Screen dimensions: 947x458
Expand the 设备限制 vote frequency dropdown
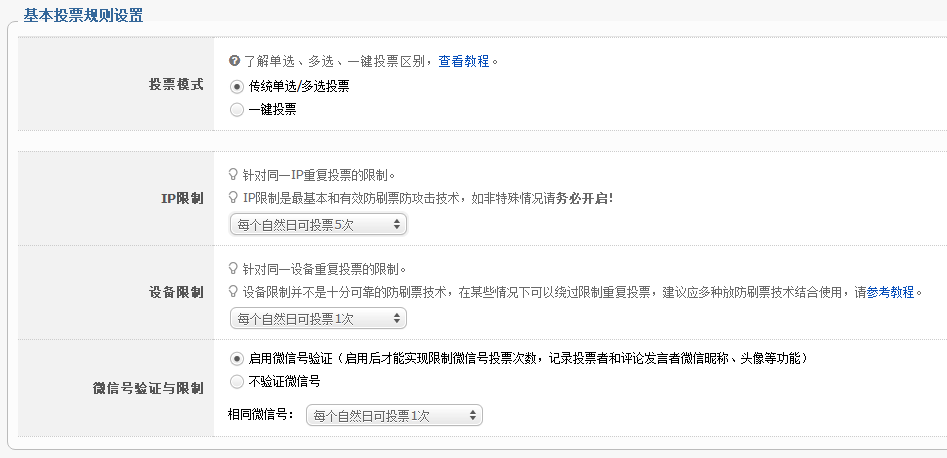pos(318,319)
